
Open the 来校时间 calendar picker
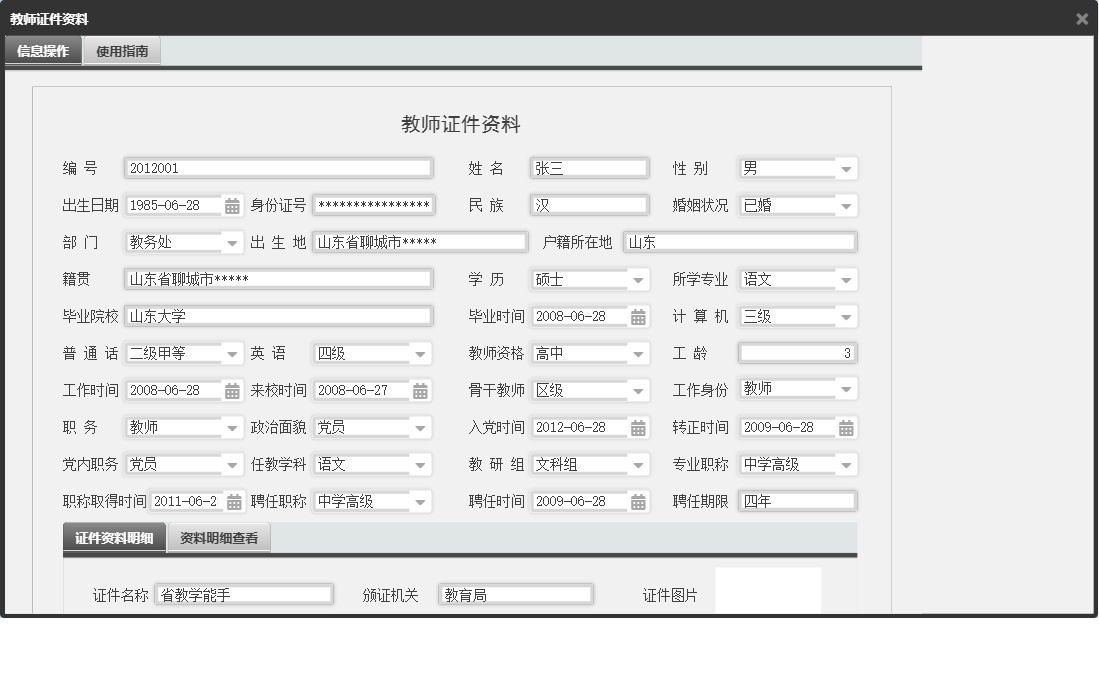[x=421, y=390]
